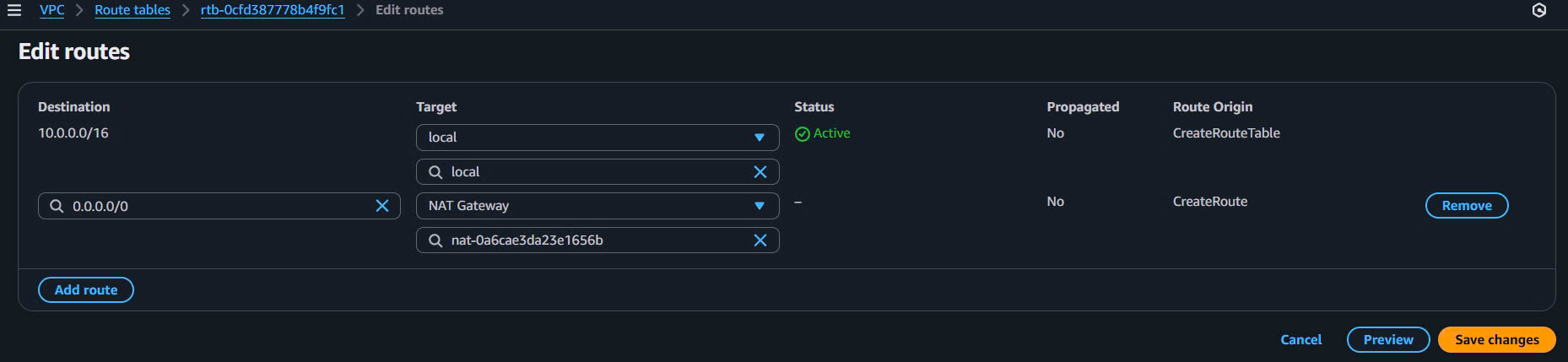1568x362 pixels.
Task: Clear the 0.0.0.0/0 destination field
Action: click(382, 206)
